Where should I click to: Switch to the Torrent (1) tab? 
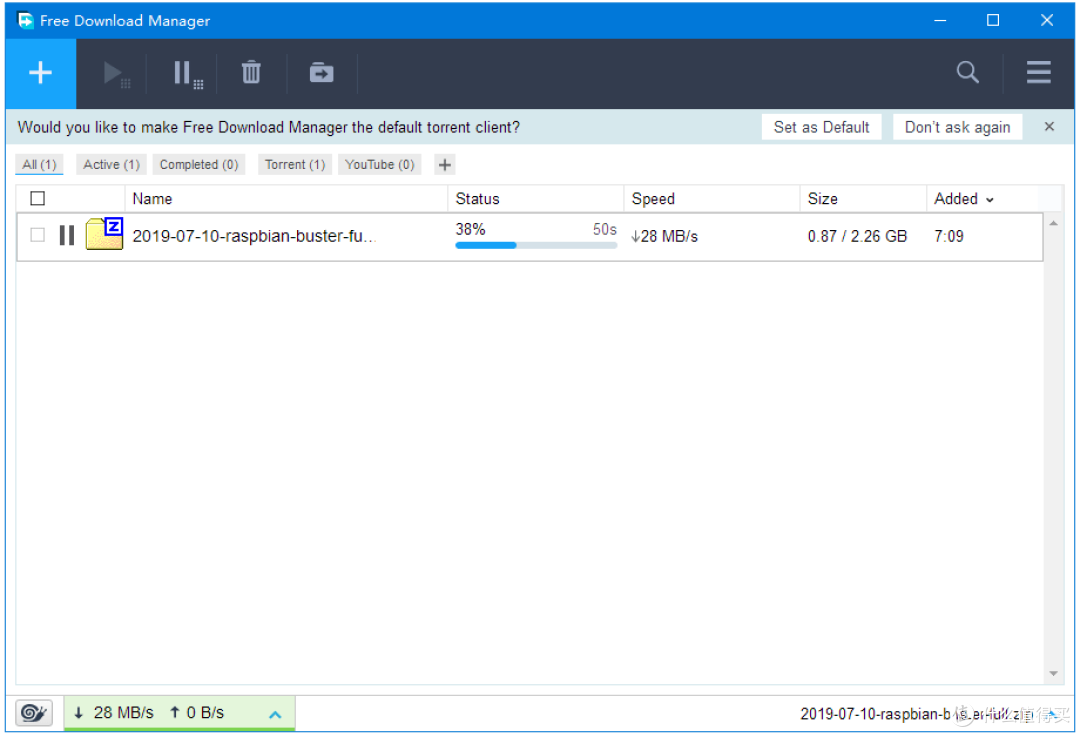[295, 165]
